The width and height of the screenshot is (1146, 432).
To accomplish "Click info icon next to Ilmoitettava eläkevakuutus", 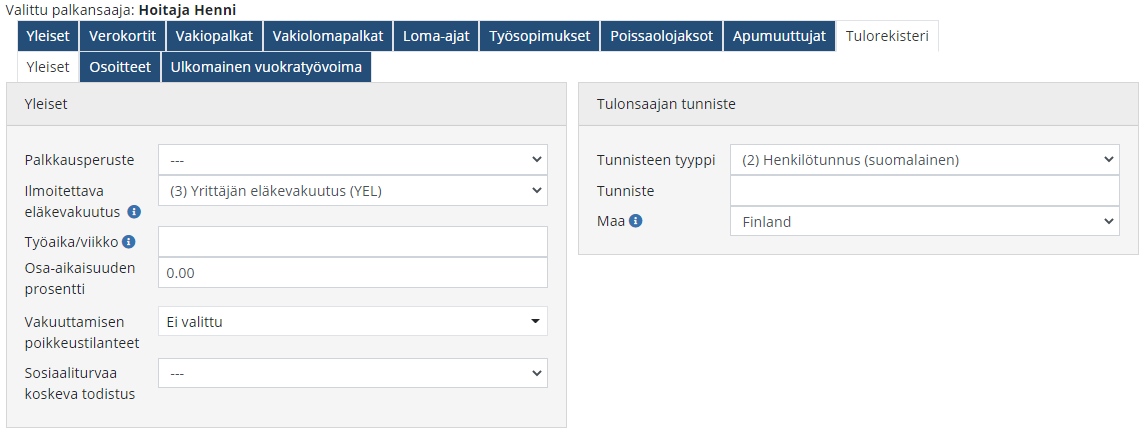I will click(134, 212).
